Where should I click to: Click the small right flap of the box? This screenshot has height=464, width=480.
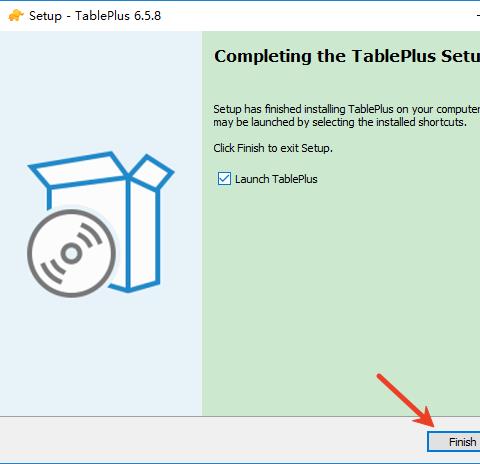[x=152, y=172]
